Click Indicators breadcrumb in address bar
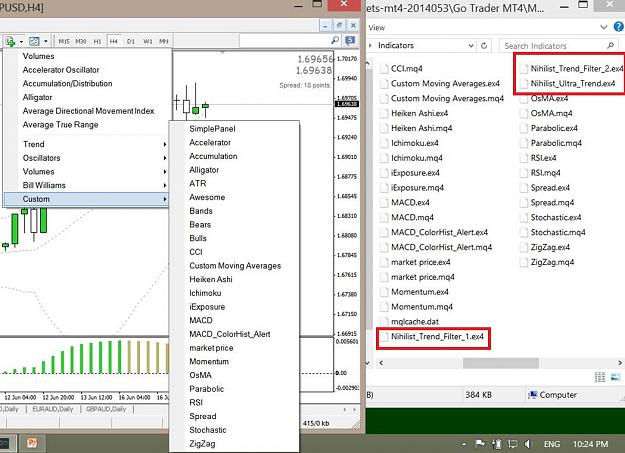 point(396,45)
